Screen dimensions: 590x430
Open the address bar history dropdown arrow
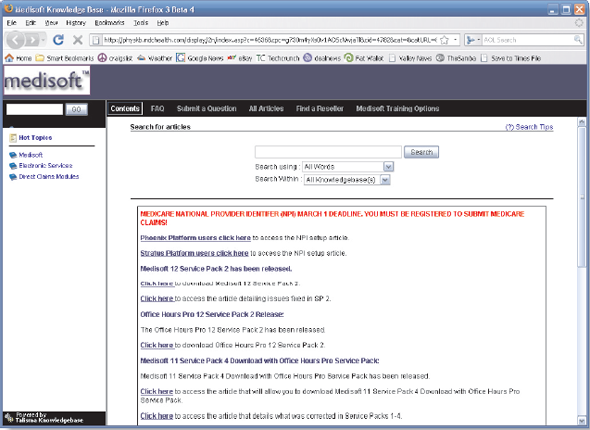455,40
